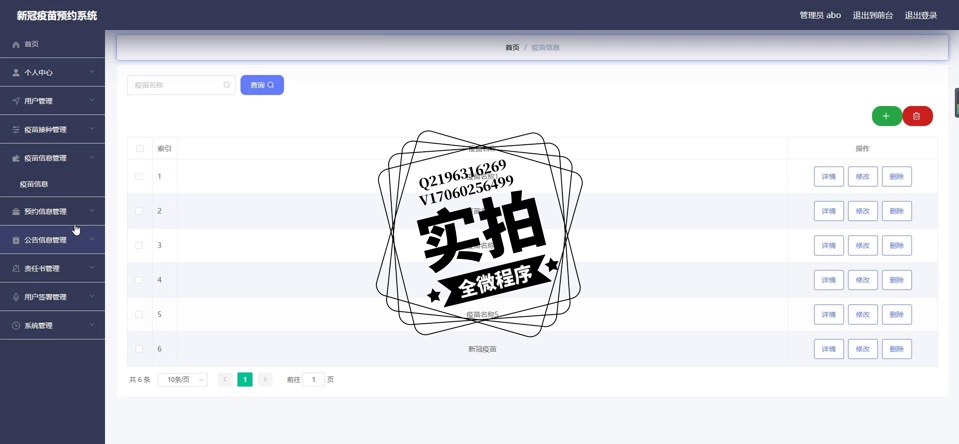Click the person icon beside 个人中心
The width and height of the screenshot is (959, 444).
point(16,72)
